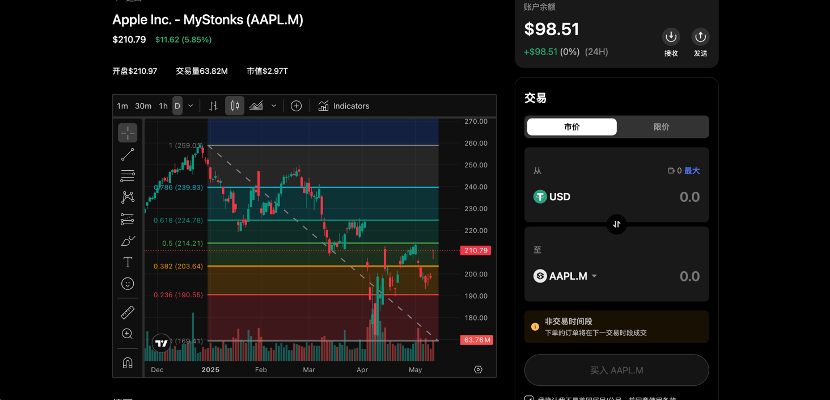Click the 交易量63.82M volume text
Screen dimensions: 830x400
click(202, 71)
